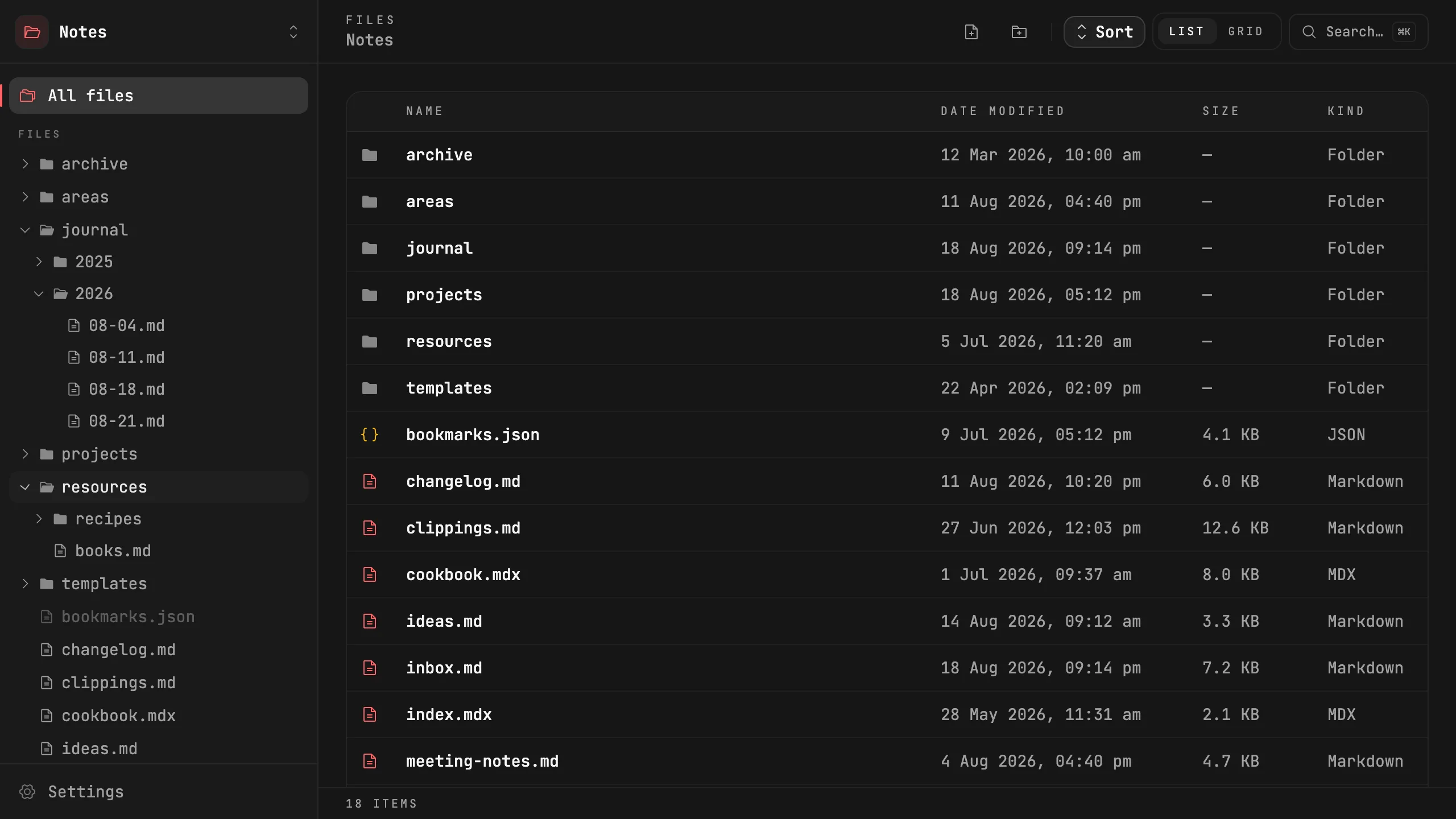Sort by the NAME column header
The height and width of the screenshot is (819, 1456).
[424, 111]
